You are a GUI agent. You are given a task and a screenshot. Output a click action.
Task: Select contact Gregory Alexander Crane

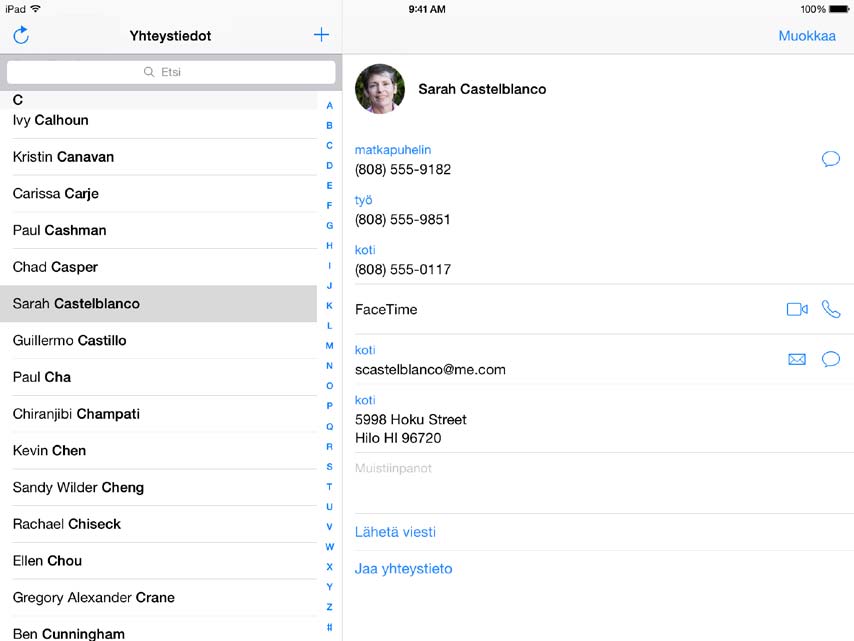coord(158,597)
